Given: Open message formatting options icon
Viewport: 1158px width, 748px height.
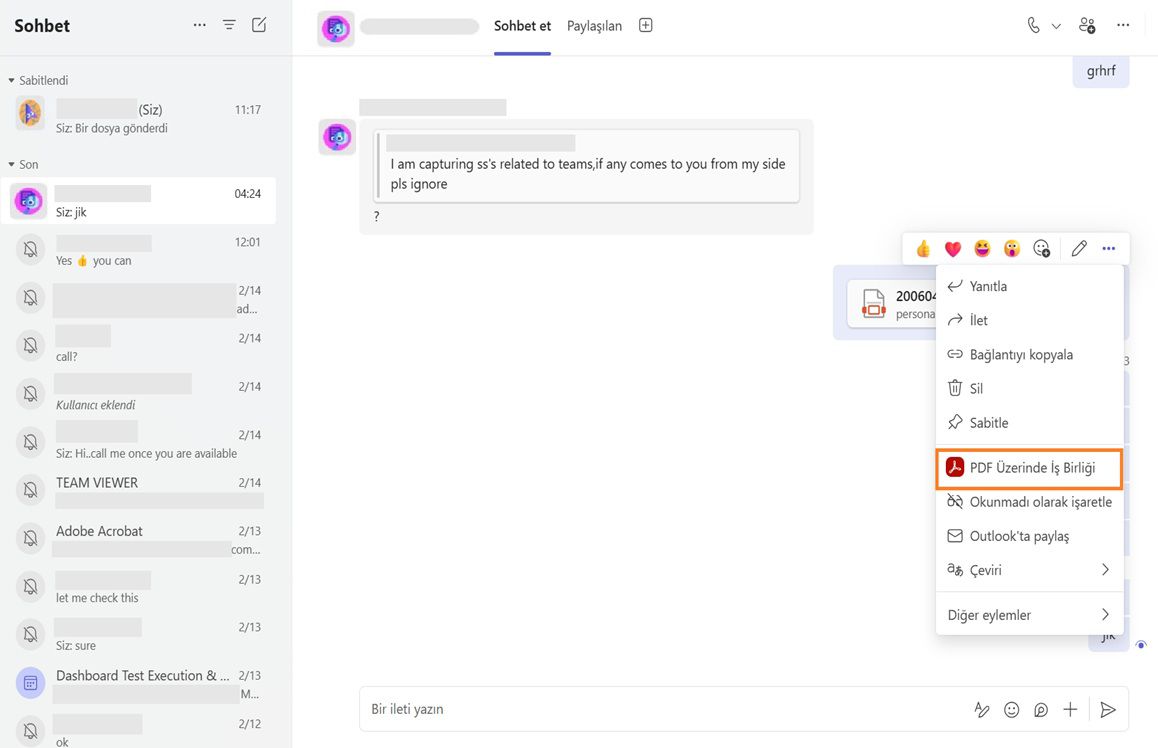Looking at the screenshot, I should point(981,709).
